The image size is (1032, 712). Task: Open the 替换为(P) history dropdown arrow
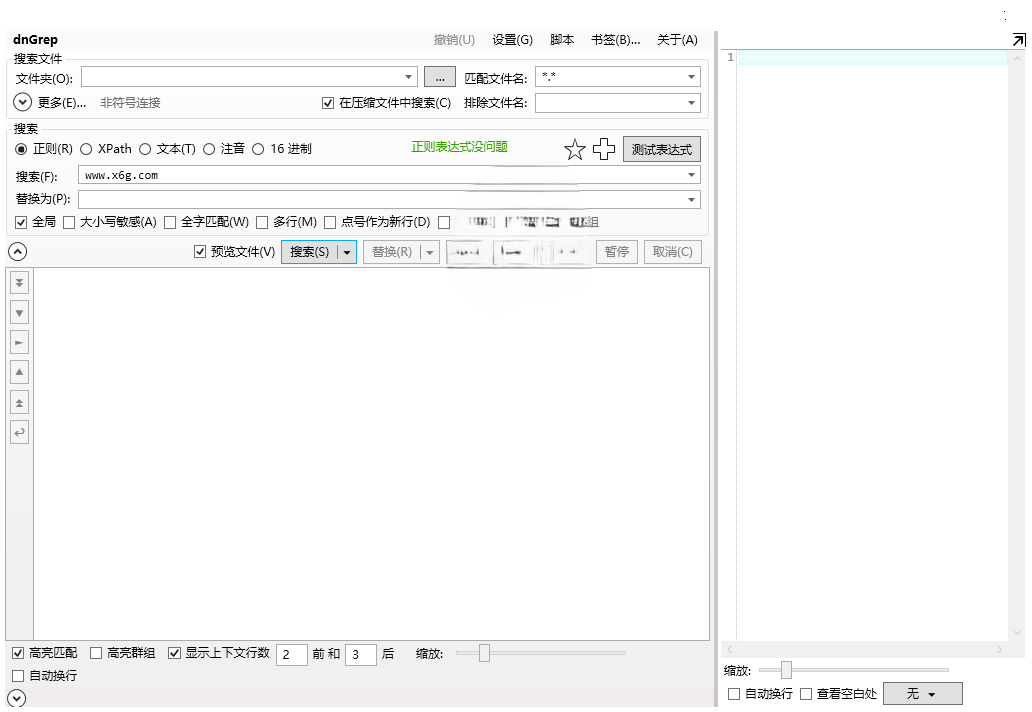tap(691, 199)
